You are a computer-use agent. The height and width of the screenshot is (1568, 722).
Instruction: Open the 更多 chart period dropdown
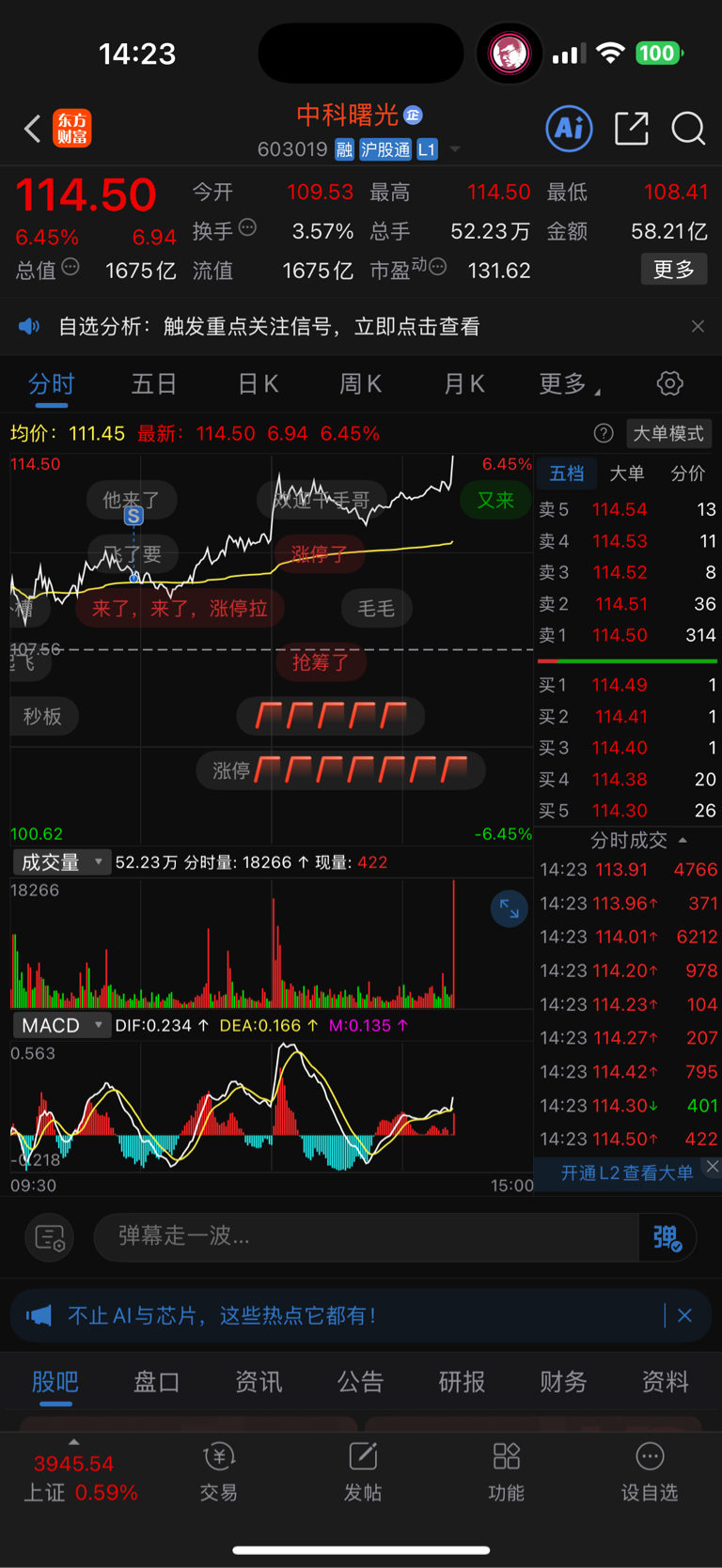pyautogui.click(x=570, y=384)
